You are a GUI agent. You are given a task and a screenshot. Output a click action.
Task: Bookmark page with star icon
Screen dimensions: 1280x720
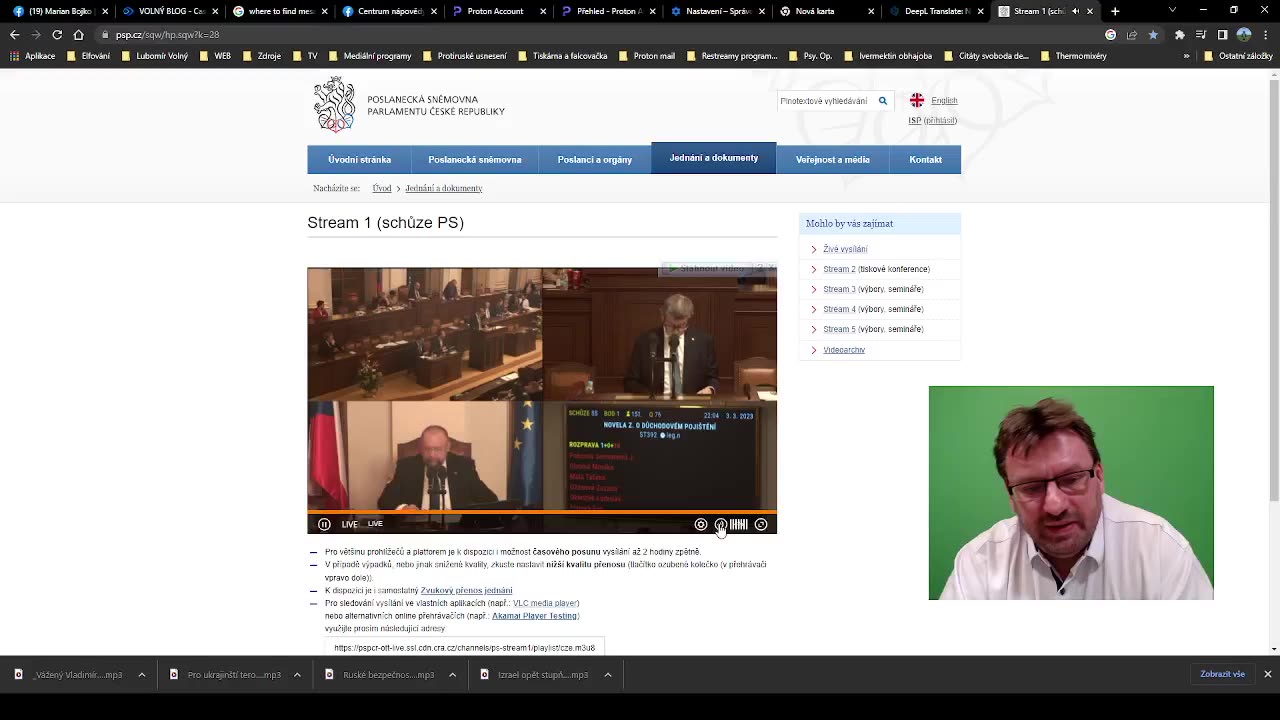coord(1153,34)
